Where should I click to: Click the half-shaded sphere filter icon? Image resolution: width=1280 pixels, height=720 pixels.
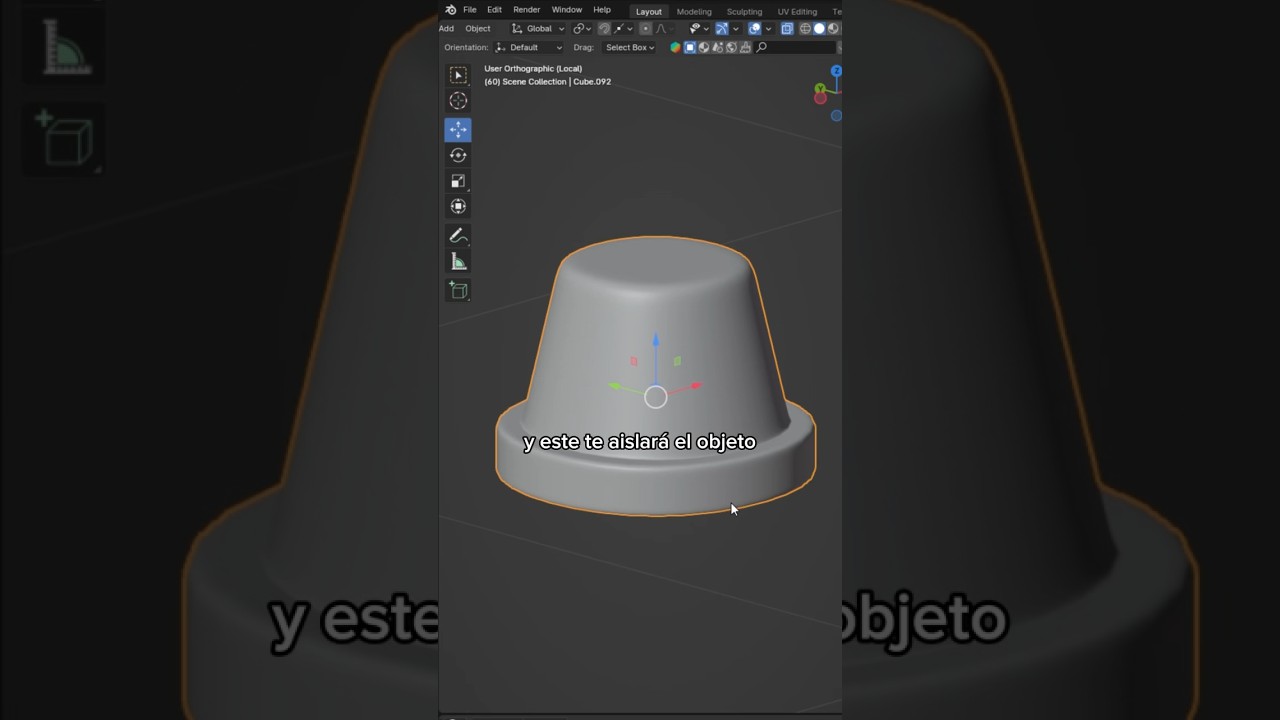tap(704, 48)
